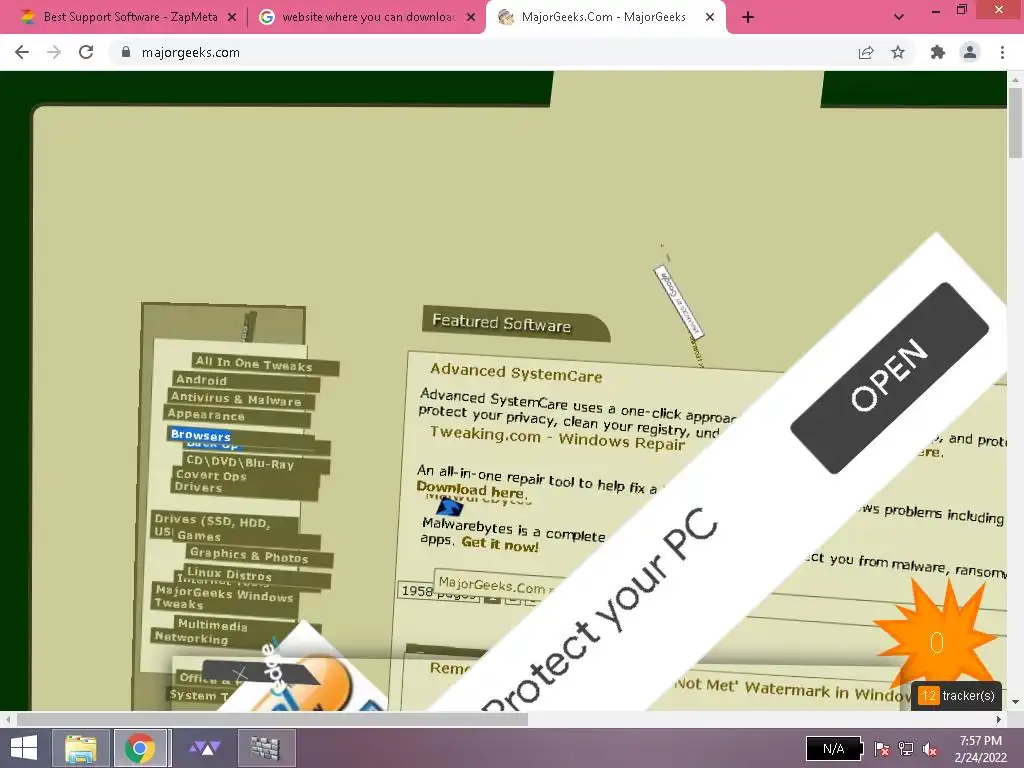Click the network icon in system tray
Viewport: 1024px width, 768px height.
click(906, 749)
